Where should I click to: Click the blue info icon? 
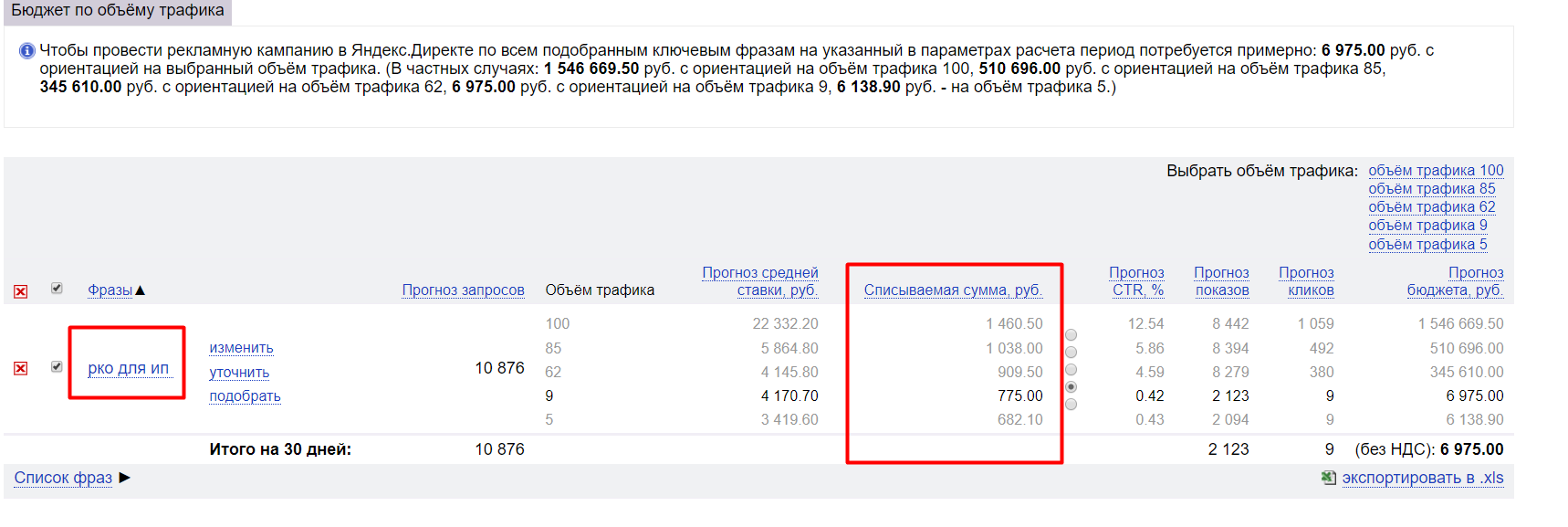[x=26, y=51]
